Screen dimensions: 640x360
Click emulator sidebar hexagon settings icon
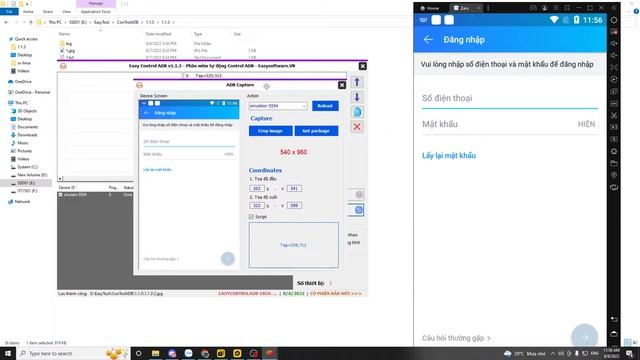point(614,20)
